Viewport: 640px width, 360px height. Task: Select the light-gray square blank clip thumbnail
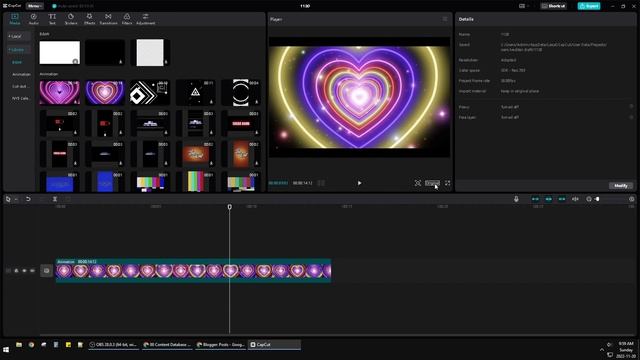click(x=150, y=52)
